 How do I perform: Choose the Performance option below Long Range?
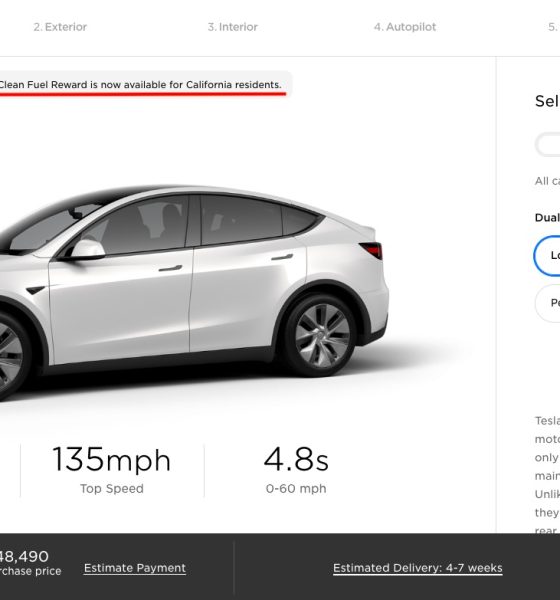point(548,303)
